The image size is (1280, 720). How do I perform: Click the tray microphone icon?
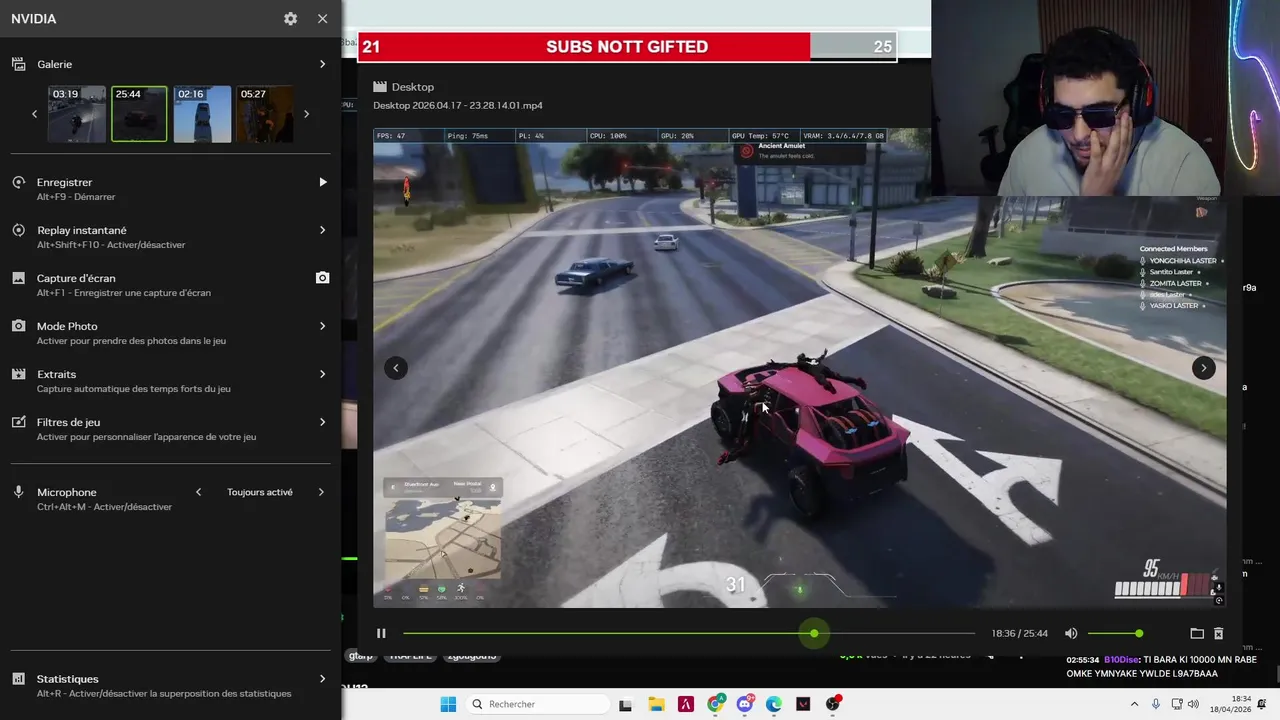(x=1156, y=704)
